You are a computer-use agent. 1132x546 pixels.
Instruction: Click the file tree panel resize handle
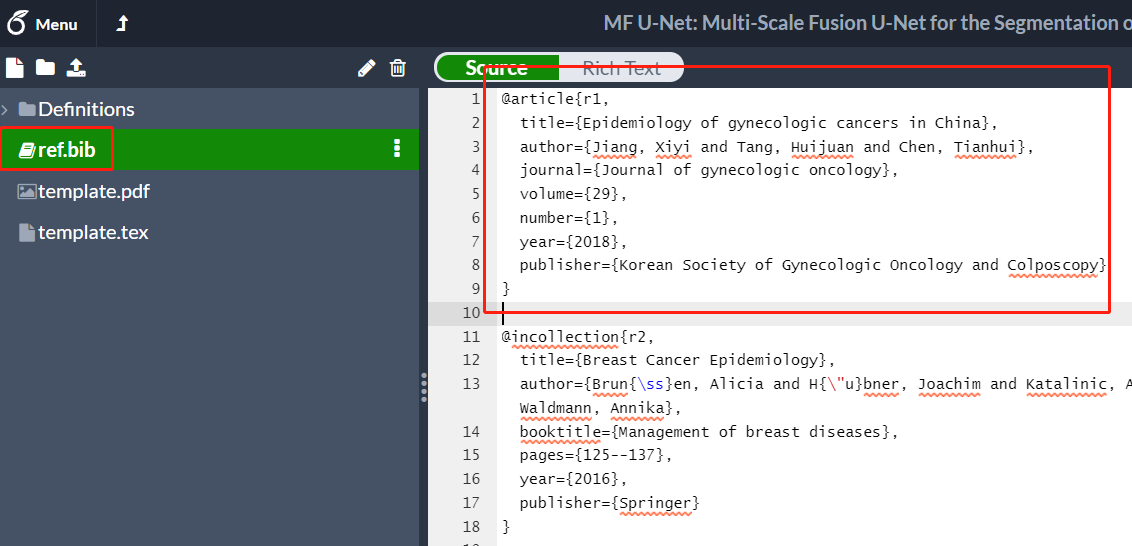tap(424, 387)
